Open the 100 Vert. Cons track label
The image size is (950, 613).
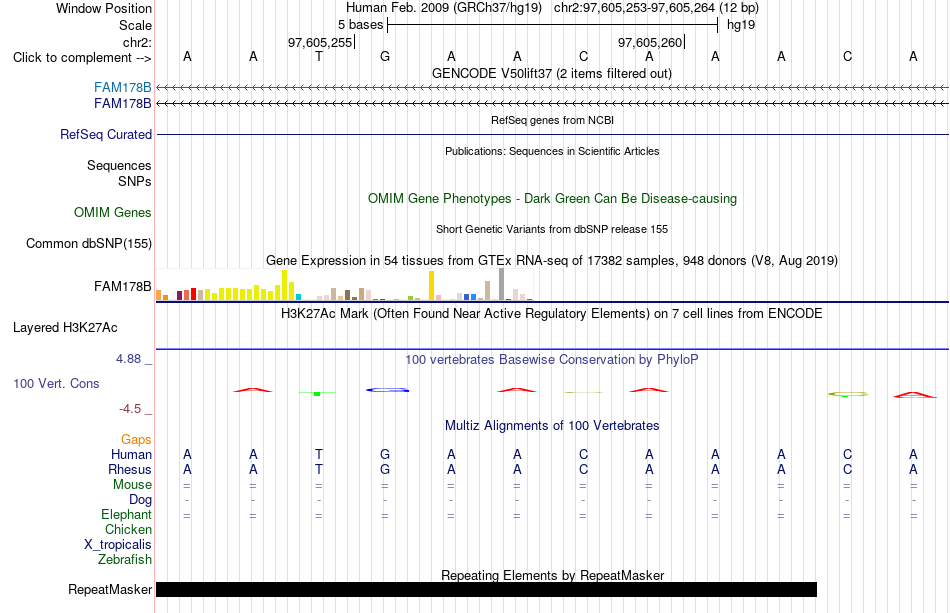(56, 383)
